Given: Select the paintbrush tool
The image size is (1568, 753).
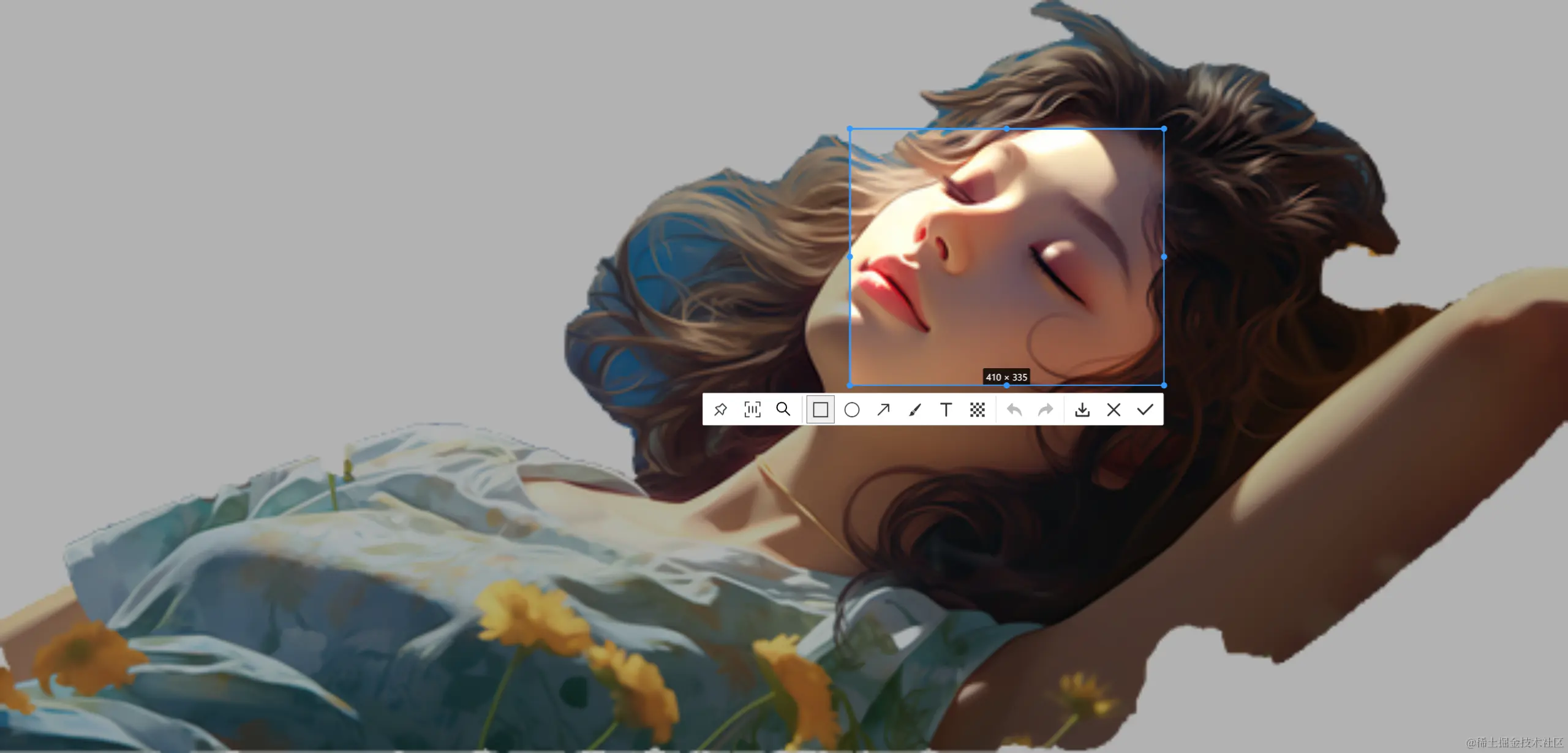Looking at the screenshot, I should click(914, 409).
